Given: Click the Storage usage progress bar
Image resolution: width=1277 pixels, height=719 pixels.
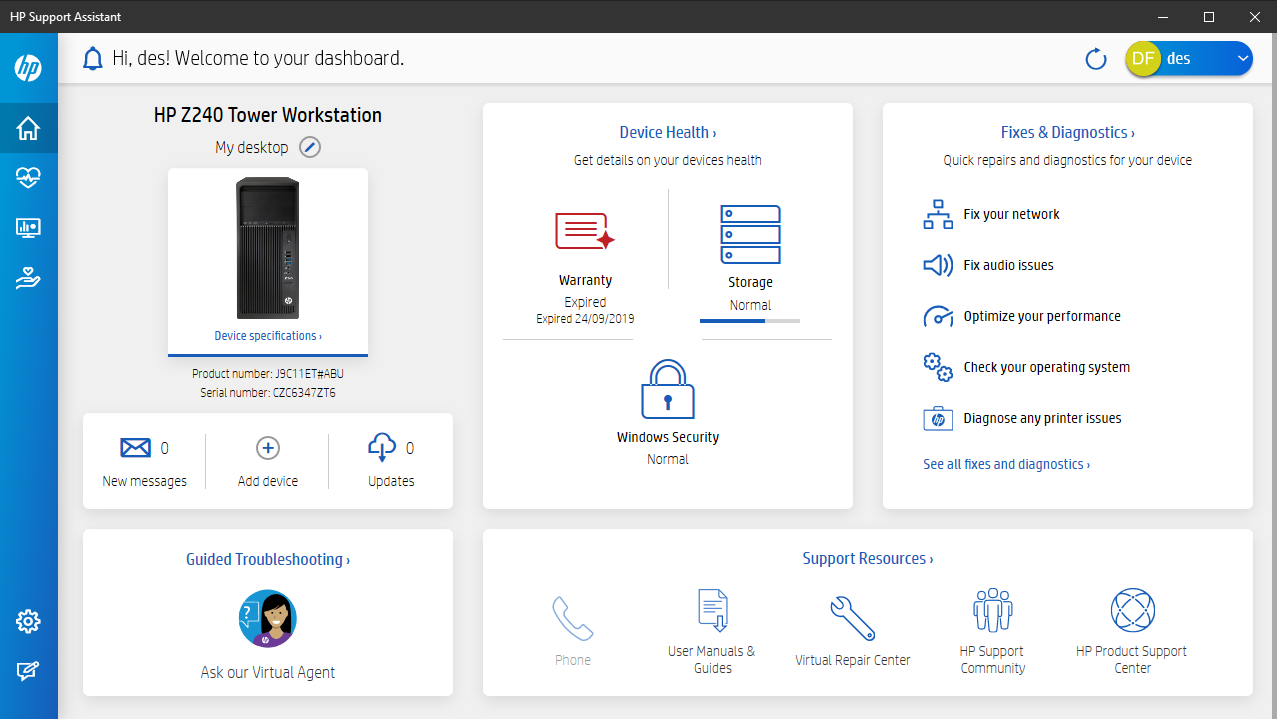Looking at the screenshot, I should pos(750,321).
